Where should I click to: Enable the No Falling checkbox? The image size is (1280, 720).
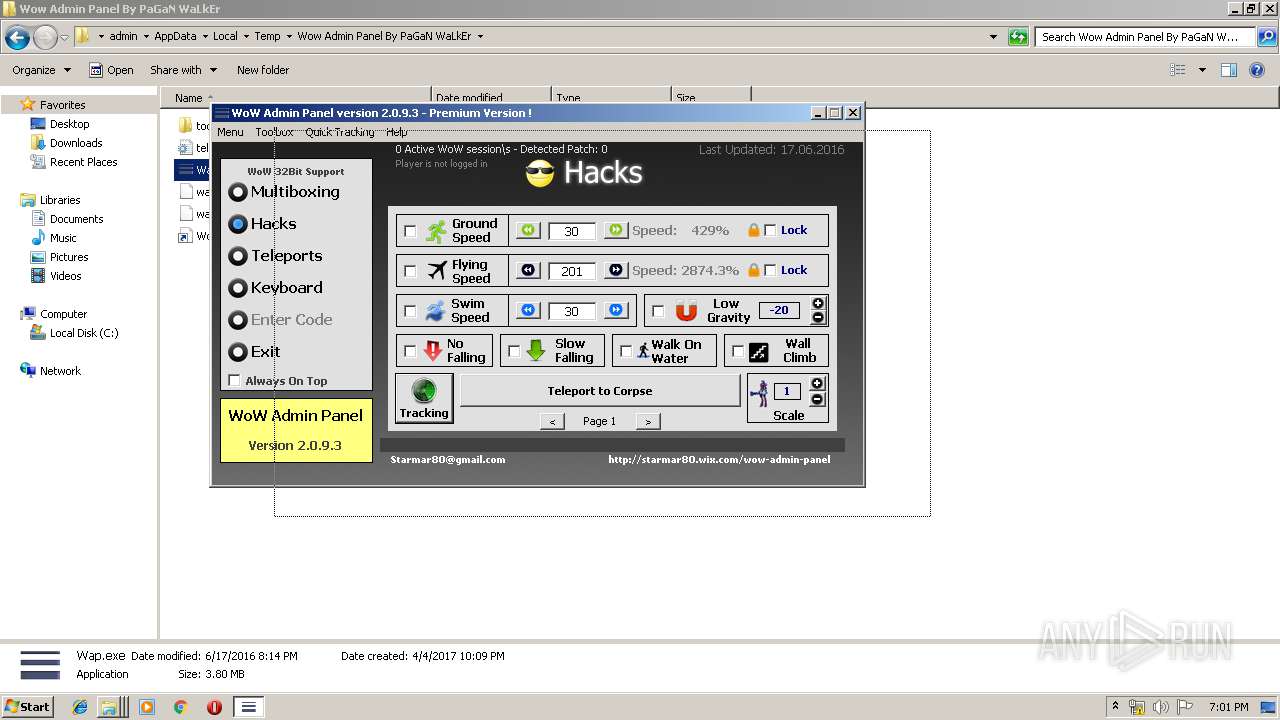(x=410, y=351)
